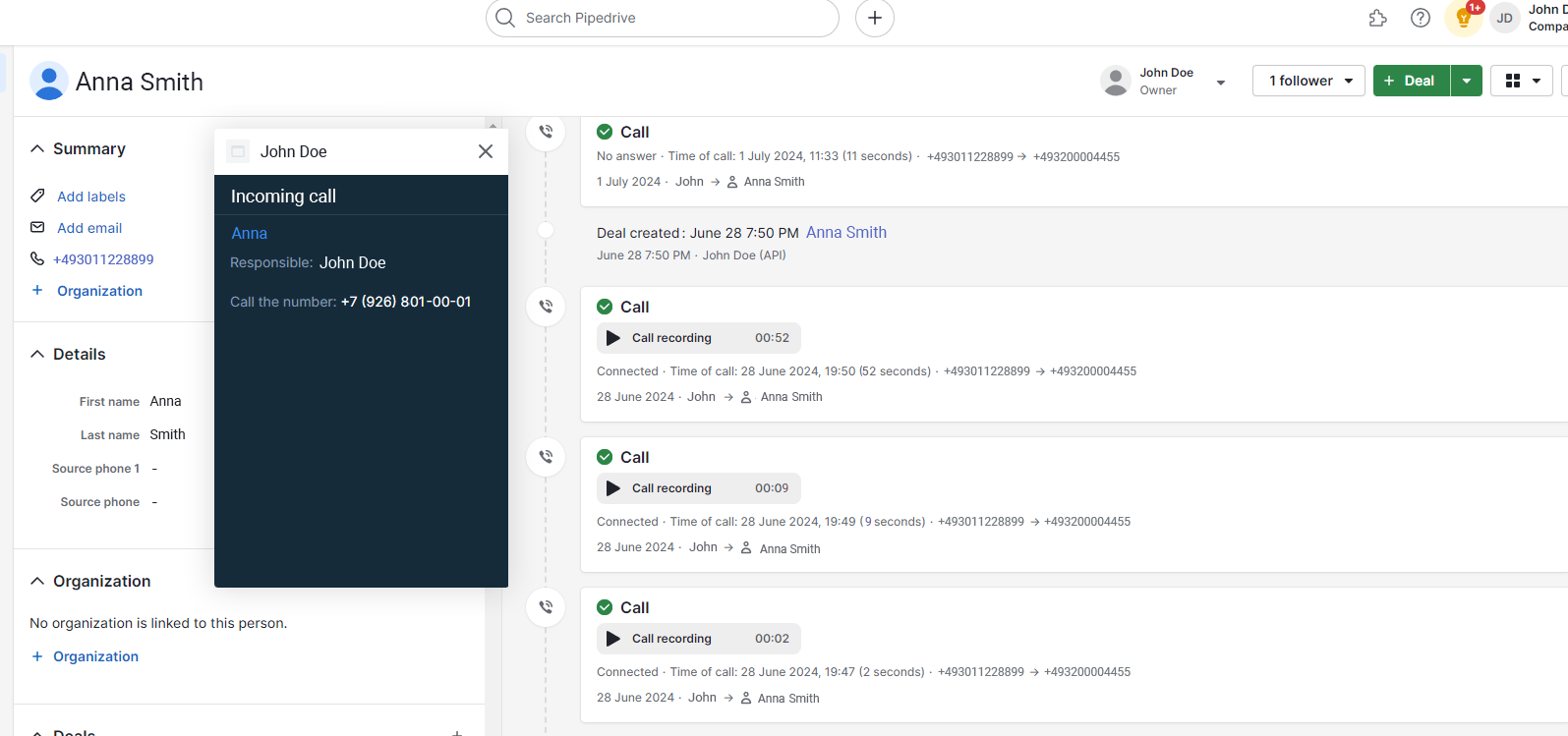Toggle done checkmark on 19:47 call
This screenshot has width=1568, height=736.
pos(605,607)
